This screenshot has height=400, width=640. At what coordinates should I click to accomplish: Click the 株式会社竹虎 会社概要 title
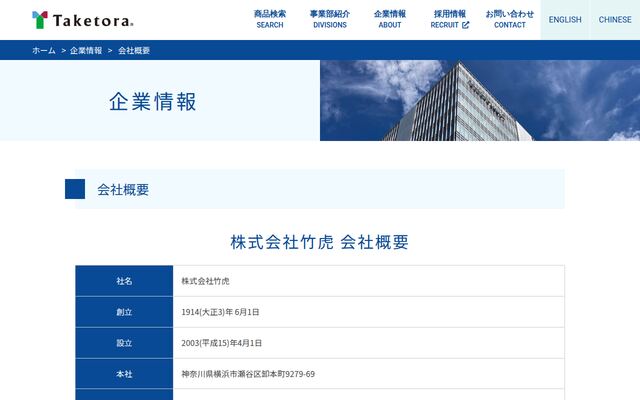(x=320, y=242)
